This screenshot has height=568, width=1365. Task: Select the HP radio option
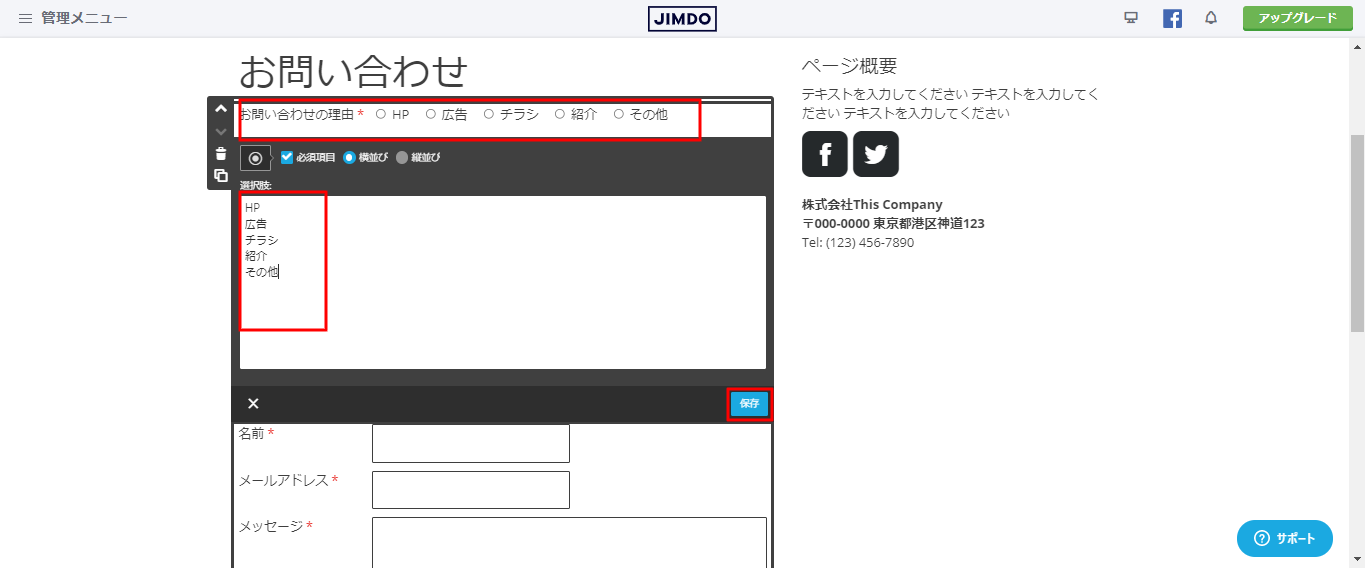pyautogui.click(x=381, y=114)
